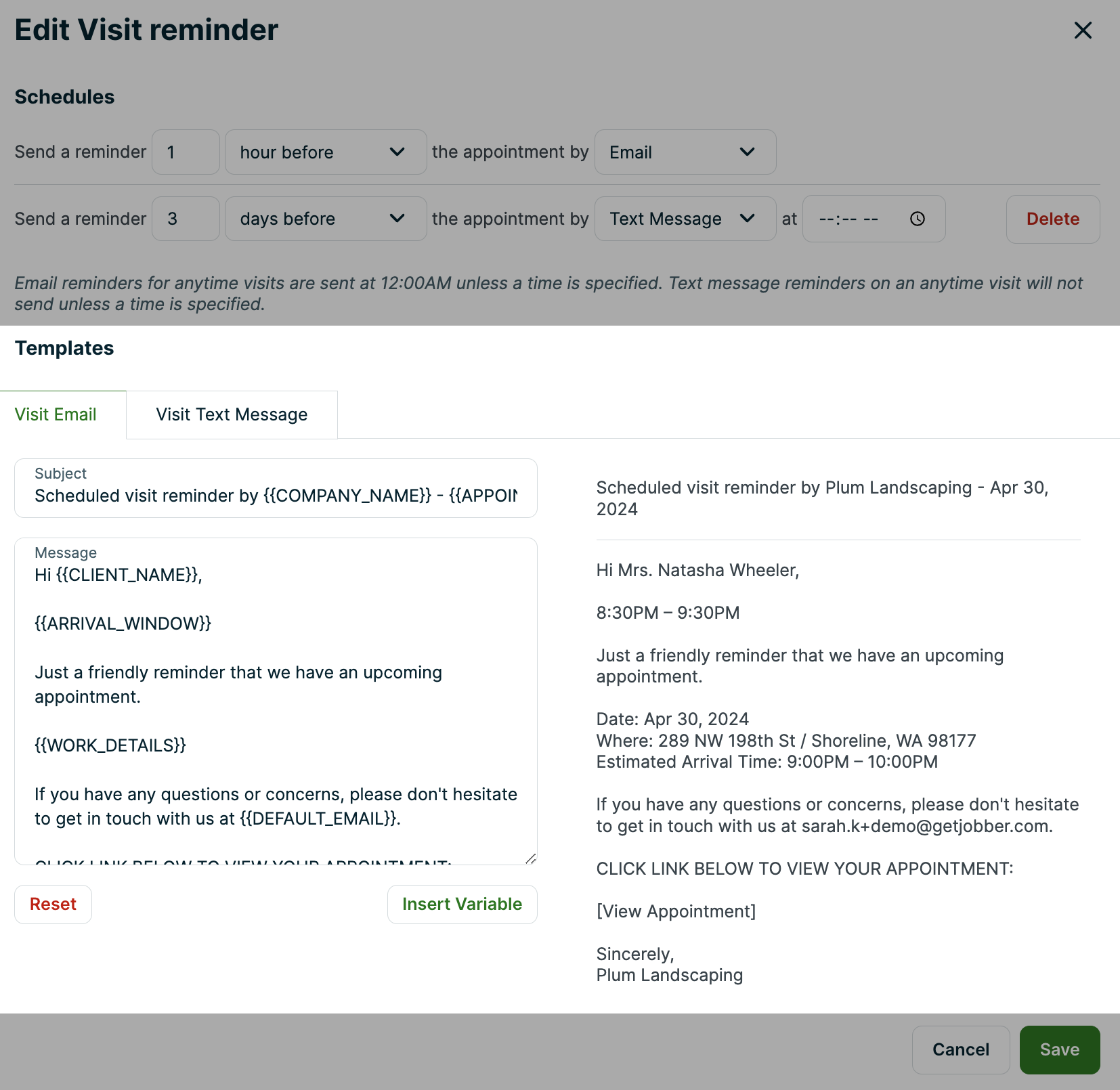The width and height of the screenshot is (1120, 1090).
Task: Close the Edit Visit reminder dialog
Action: (x=1083, y=30)
